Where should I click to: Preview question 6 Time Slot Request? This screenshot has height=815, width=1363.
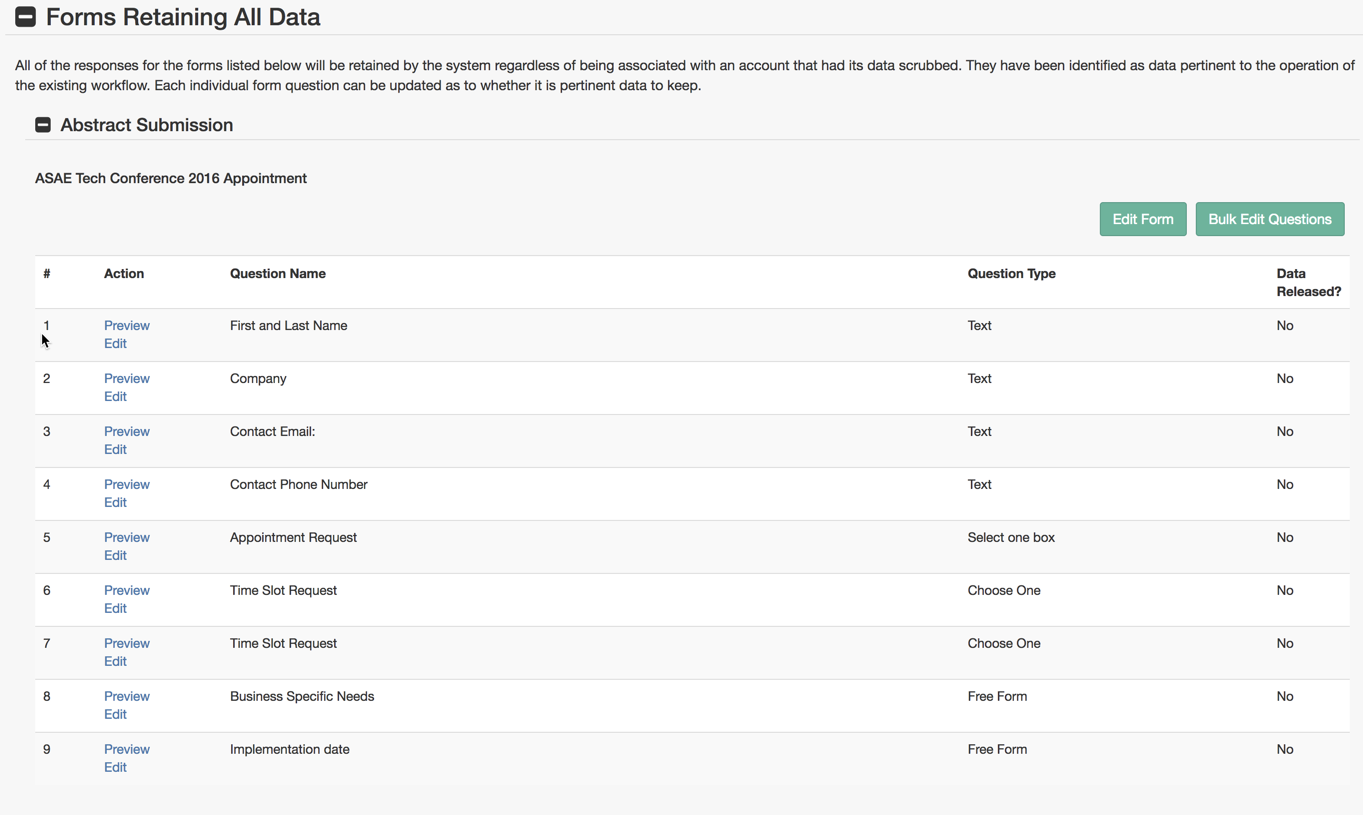pyautogui.click(x=127, y=591)
